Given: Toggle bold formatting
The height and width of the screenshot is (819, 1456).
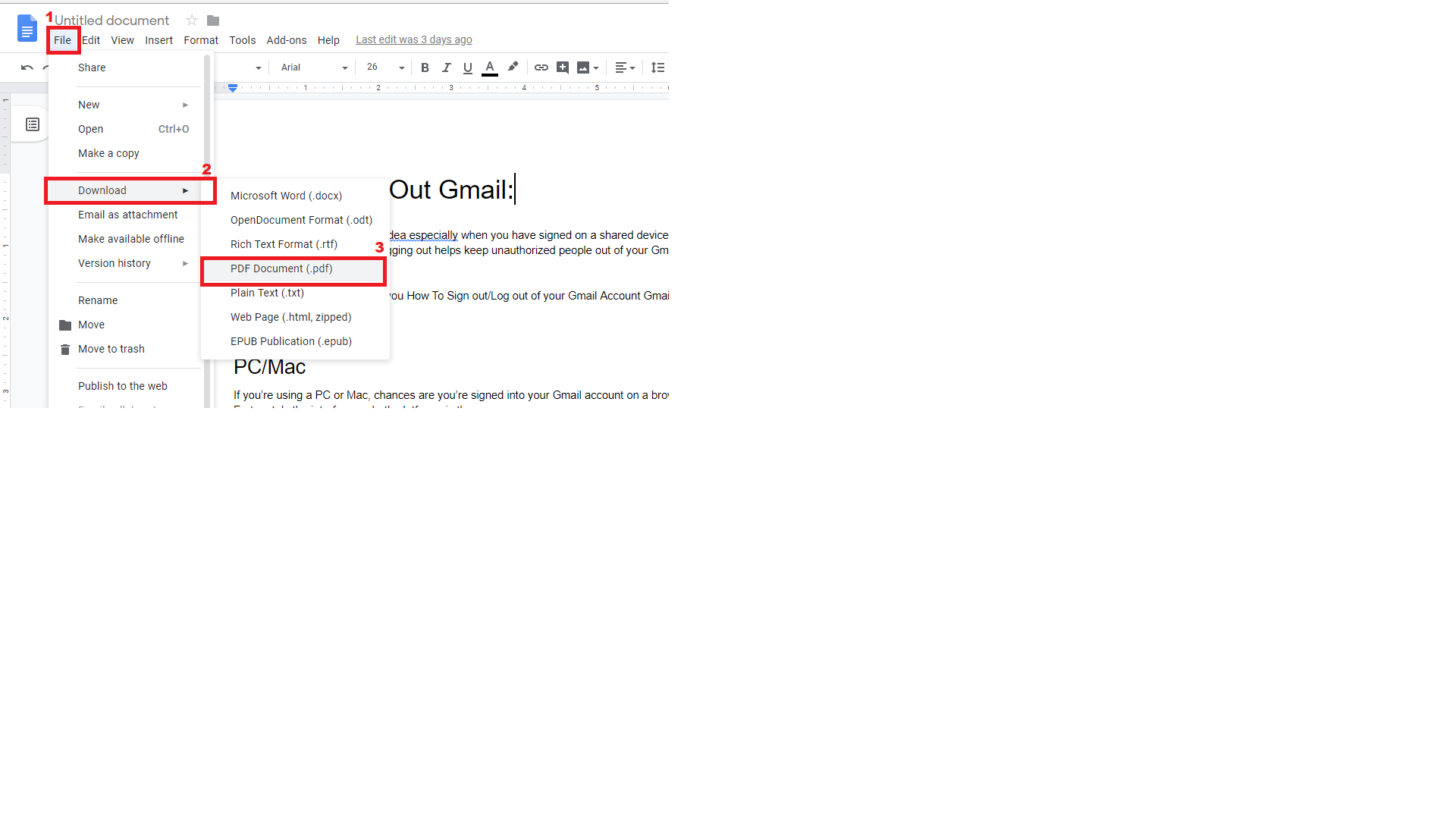Looking at the screenshot, I should [x=425, y=67].
